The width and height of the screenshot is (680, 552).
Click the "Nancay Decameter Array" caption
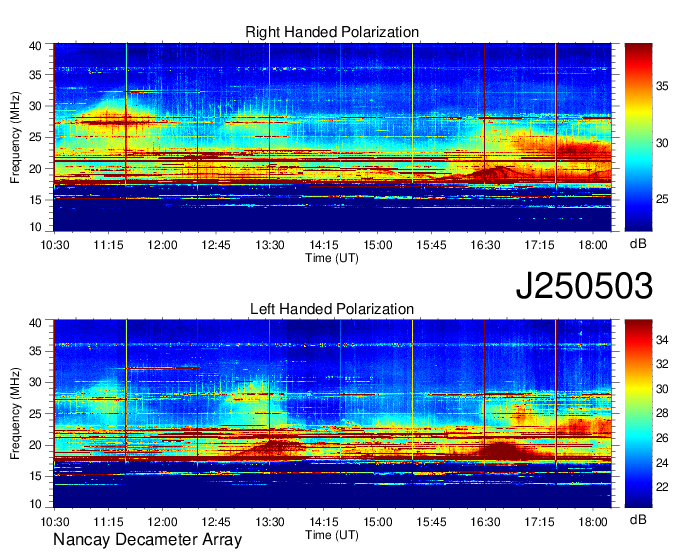(147, 540)
